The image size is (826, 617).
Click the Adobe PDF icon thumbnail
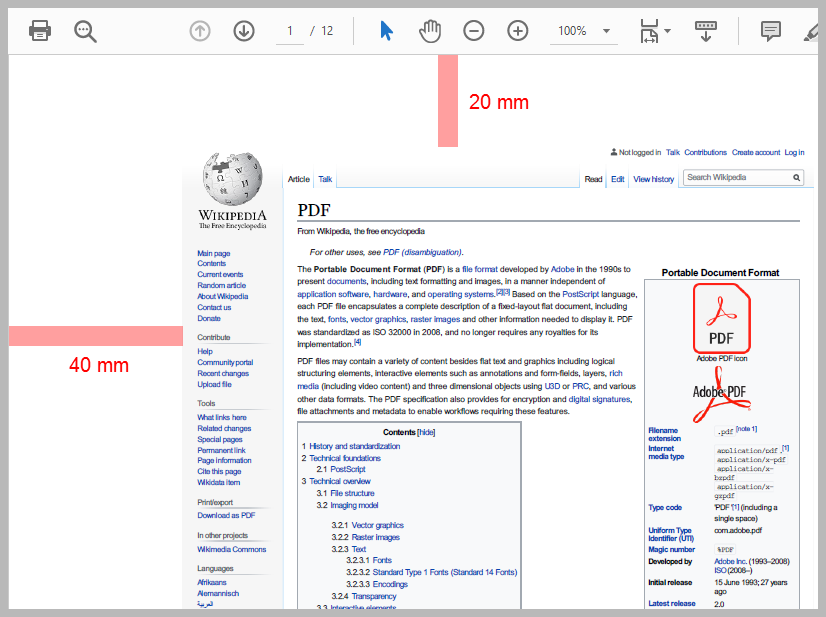[x=722, y=318]
